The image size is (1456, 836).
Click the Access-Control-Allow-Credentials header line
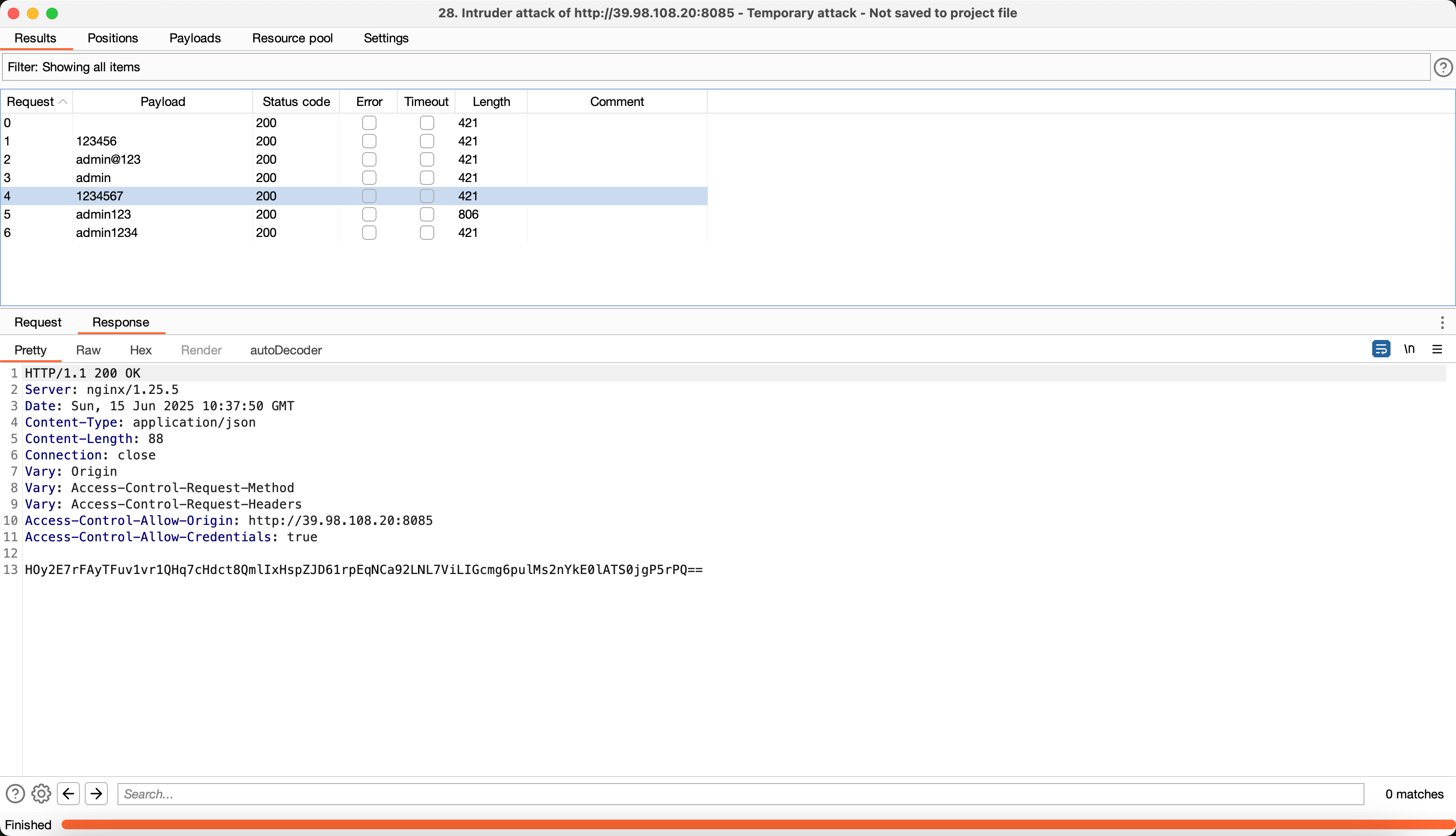tap(171, 537)
